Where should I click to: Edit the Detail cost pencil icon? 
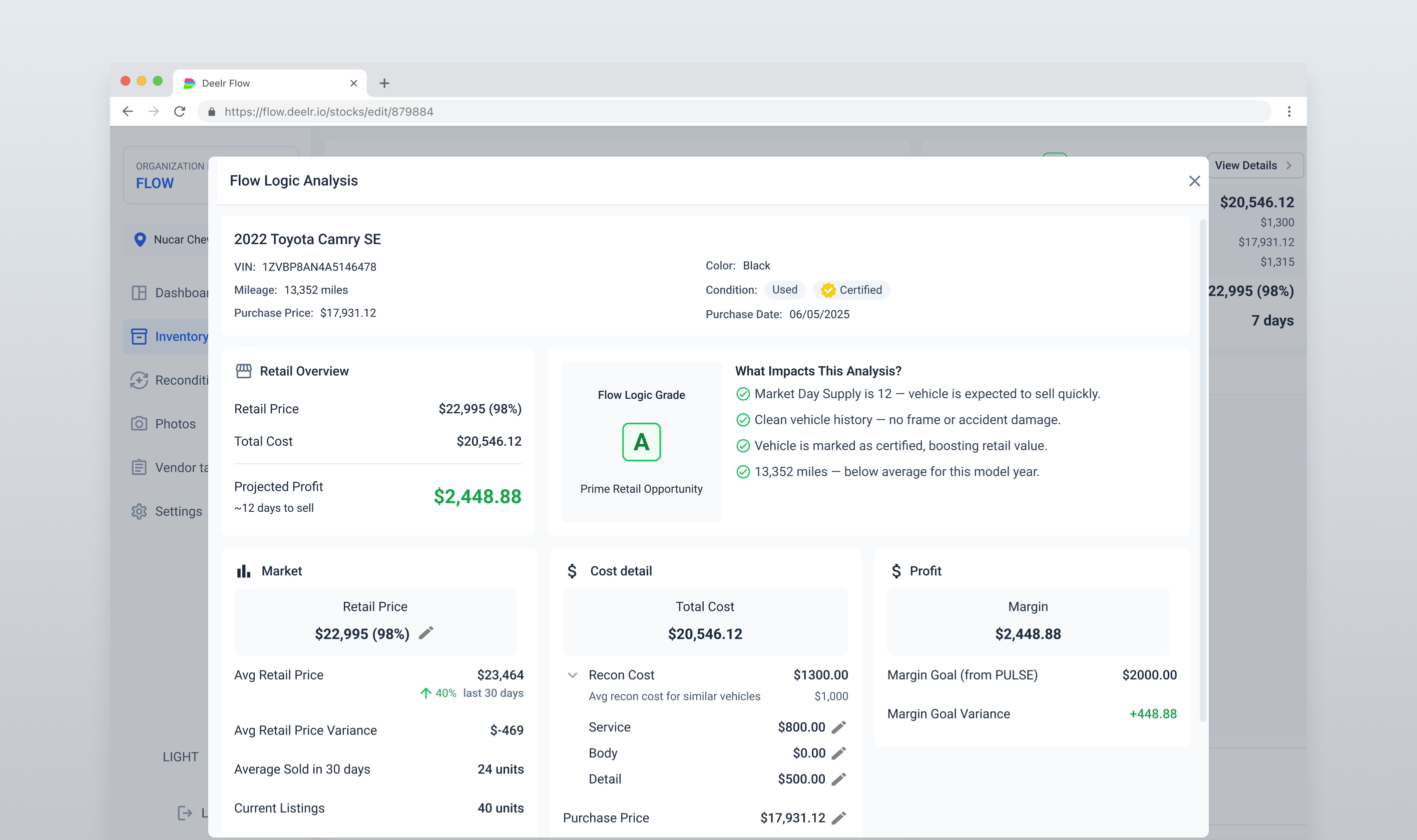839,779
